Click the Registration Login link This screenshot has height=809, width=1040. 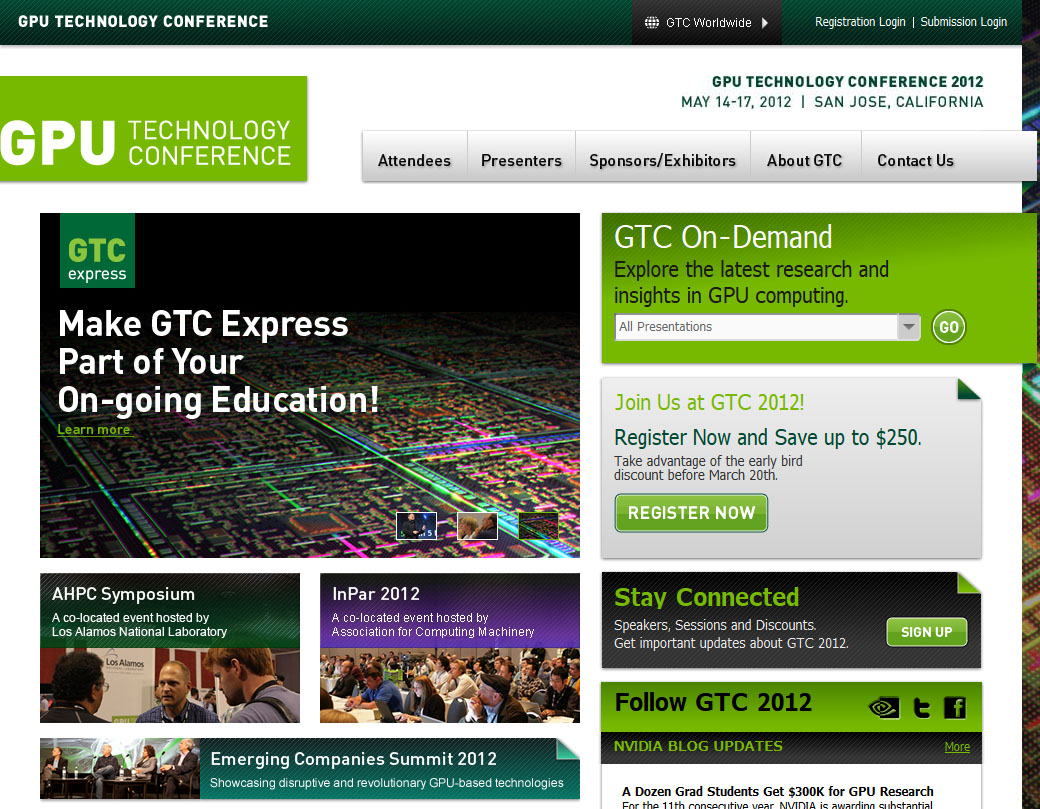[860, 22]
